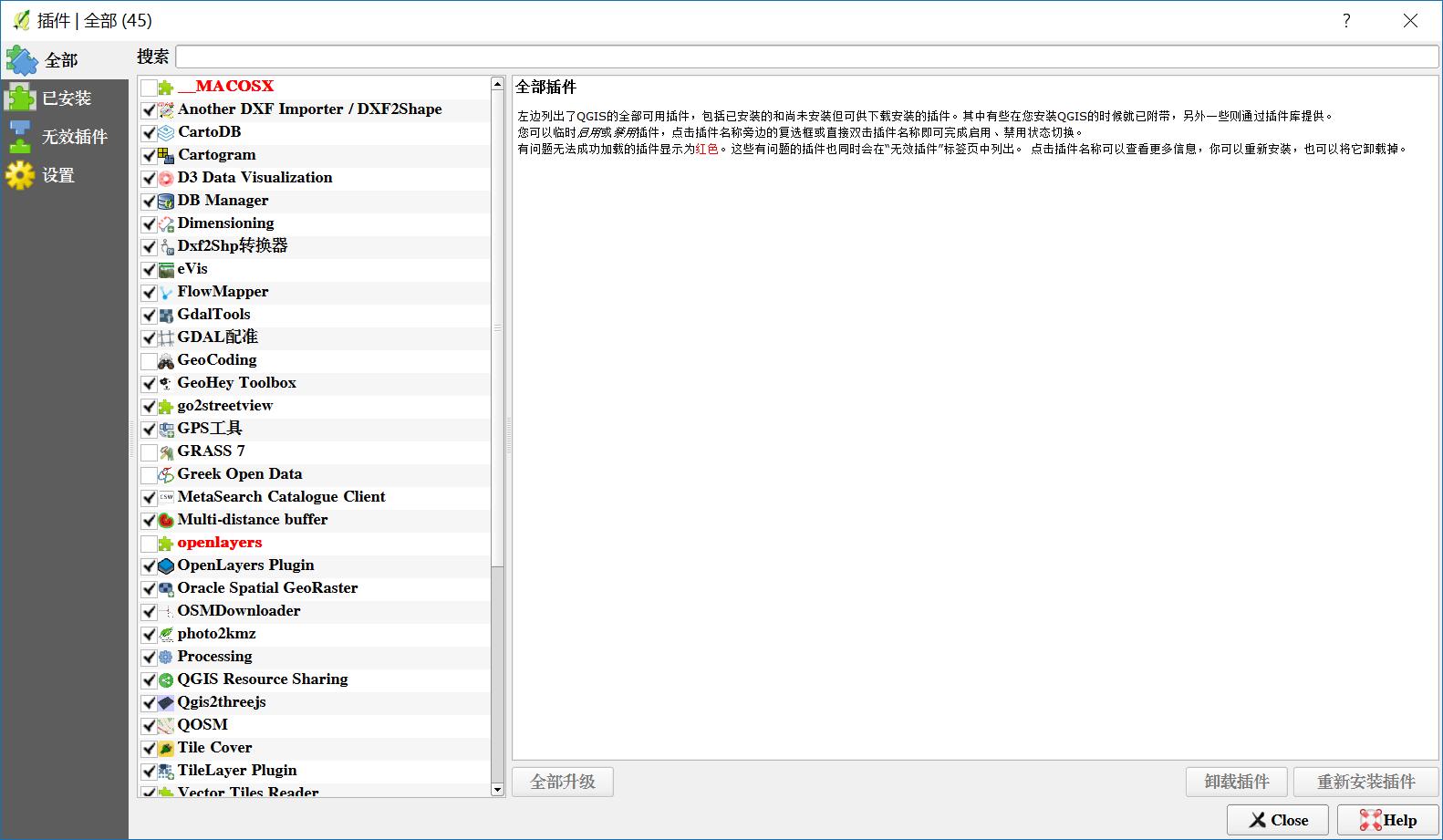The width and height of the screenshot is (1443, 840).
Task: Click the D3 Data Visualization icon
Action: click(x=166, y=179)
